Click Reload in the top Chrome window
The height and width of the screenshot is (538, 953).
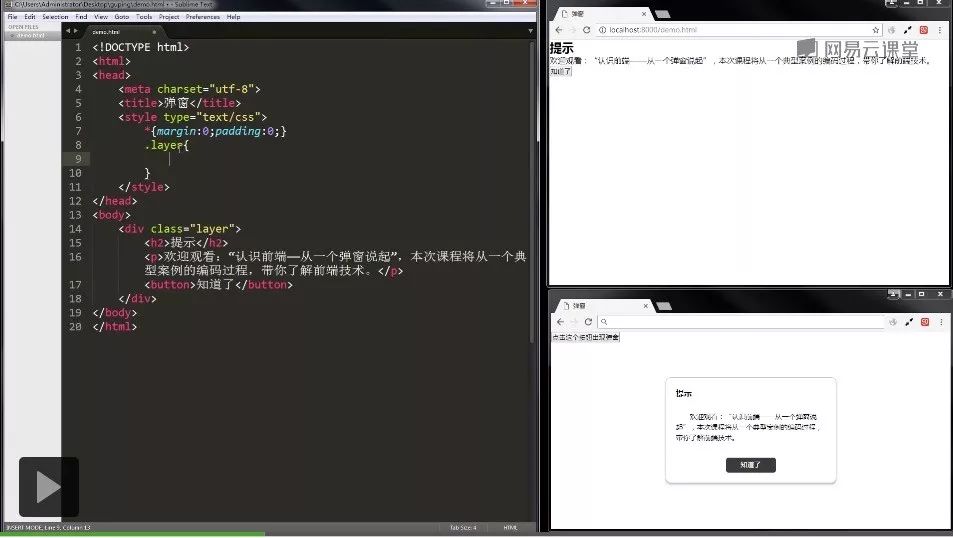tap(587, 30)
